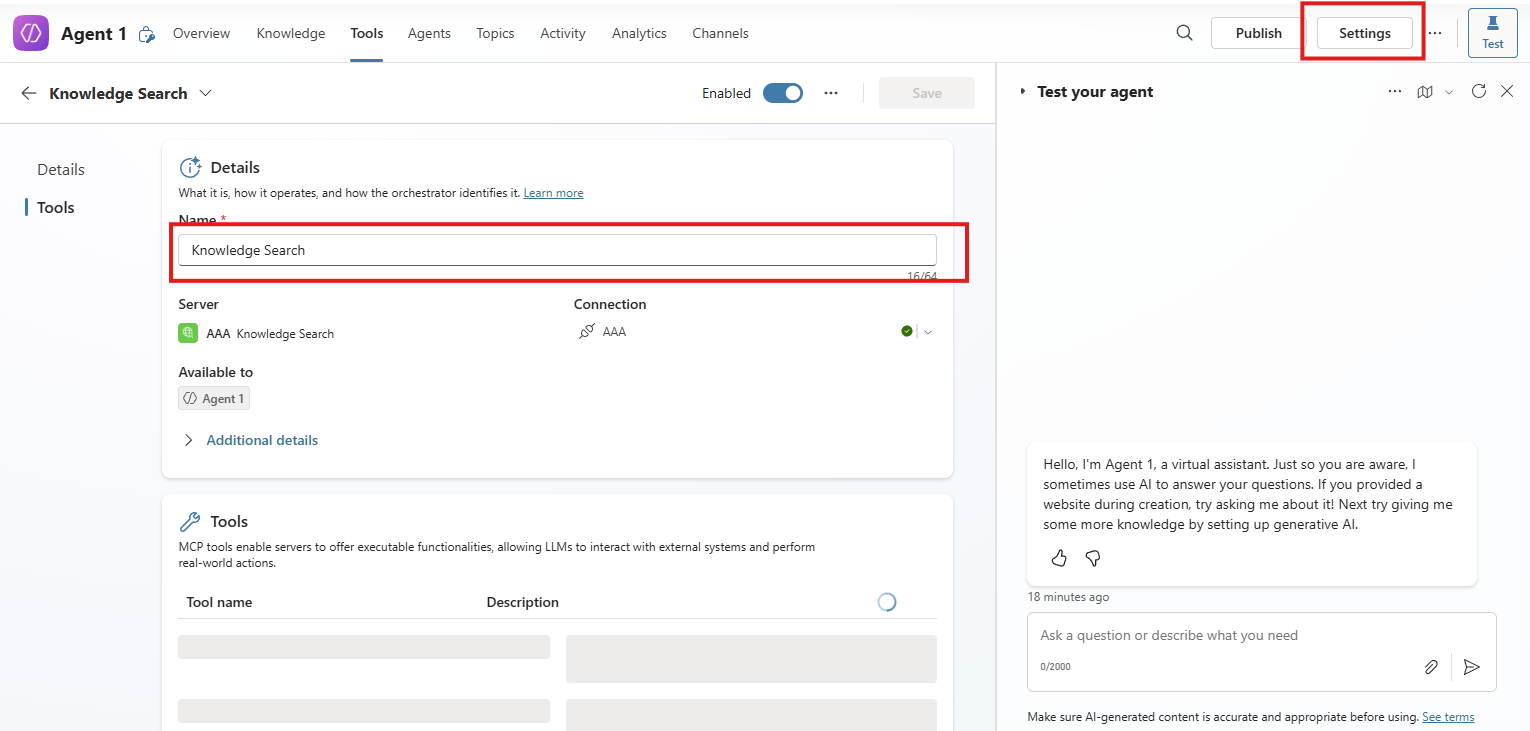Toggle the Enabled switch off
Viewport: 1530px width, 731px height.
783,93
